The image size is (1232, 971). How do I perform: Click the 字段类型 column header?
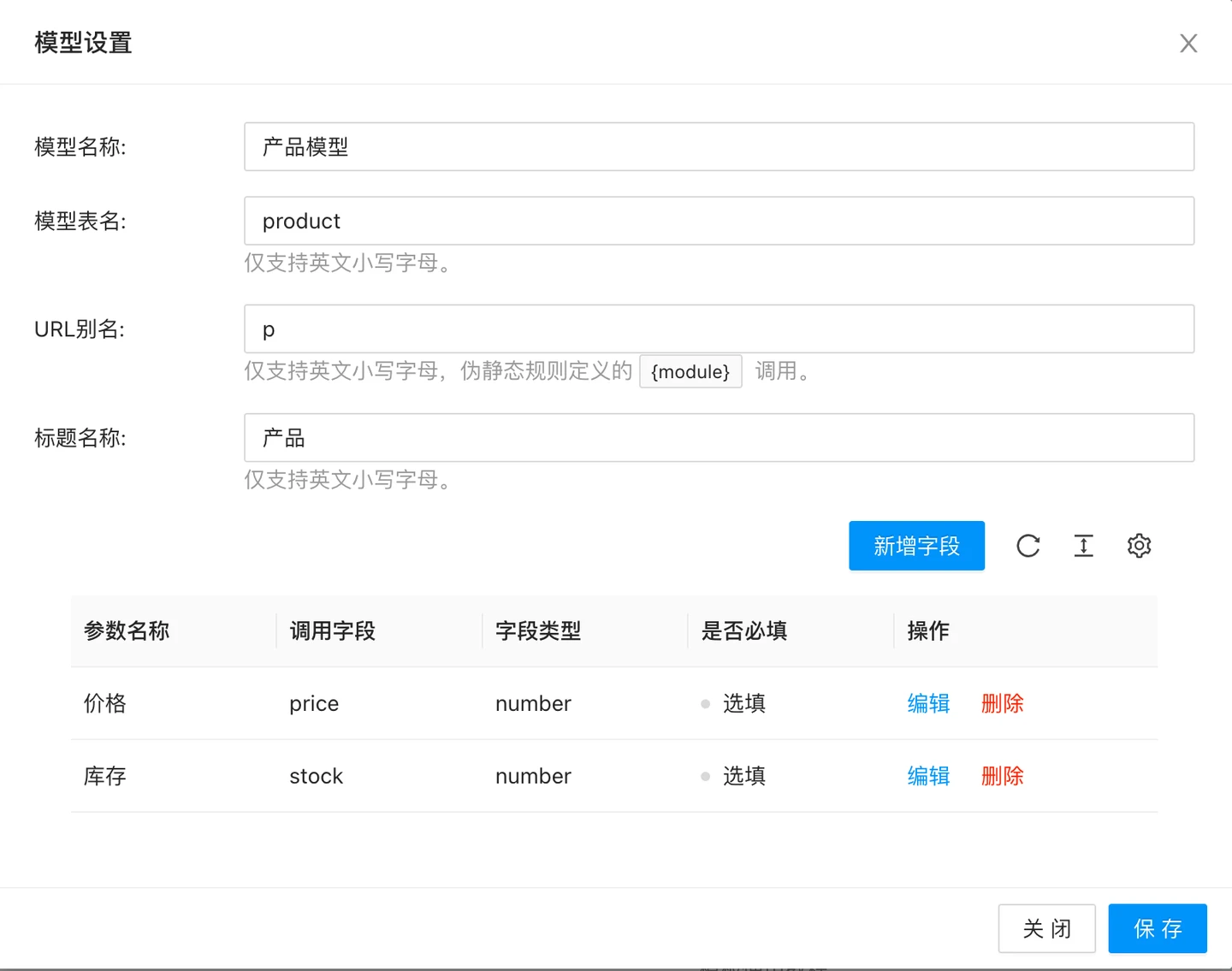(538, 631)
